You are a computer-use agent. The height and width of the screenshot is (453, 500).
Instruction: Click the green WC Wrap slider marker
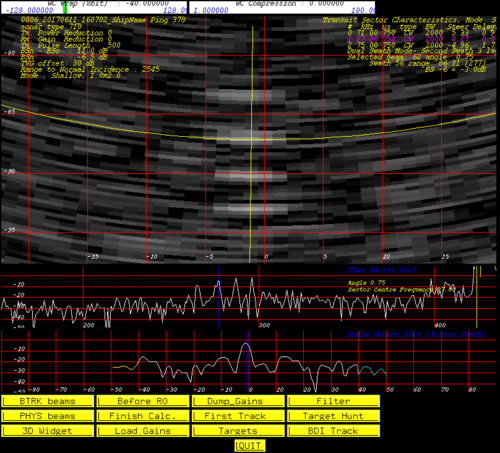[x=65, y=7]
